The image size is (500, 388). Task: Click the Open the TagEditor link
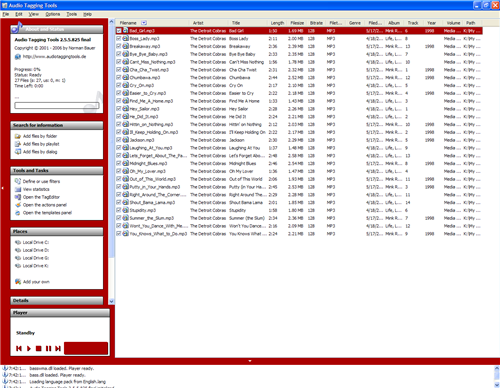pyautogui.click(x=41, y=197)
